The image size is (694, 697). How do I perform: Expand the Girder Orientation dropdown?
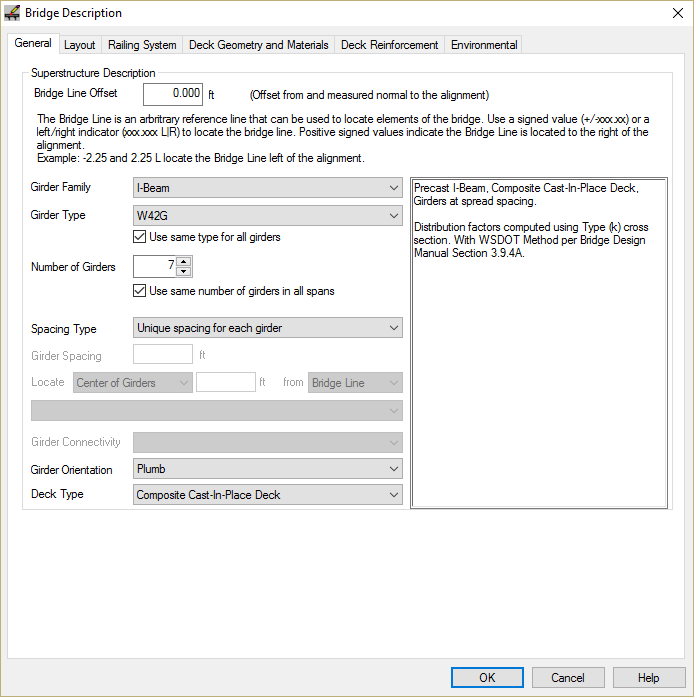[x=267, y=469]
